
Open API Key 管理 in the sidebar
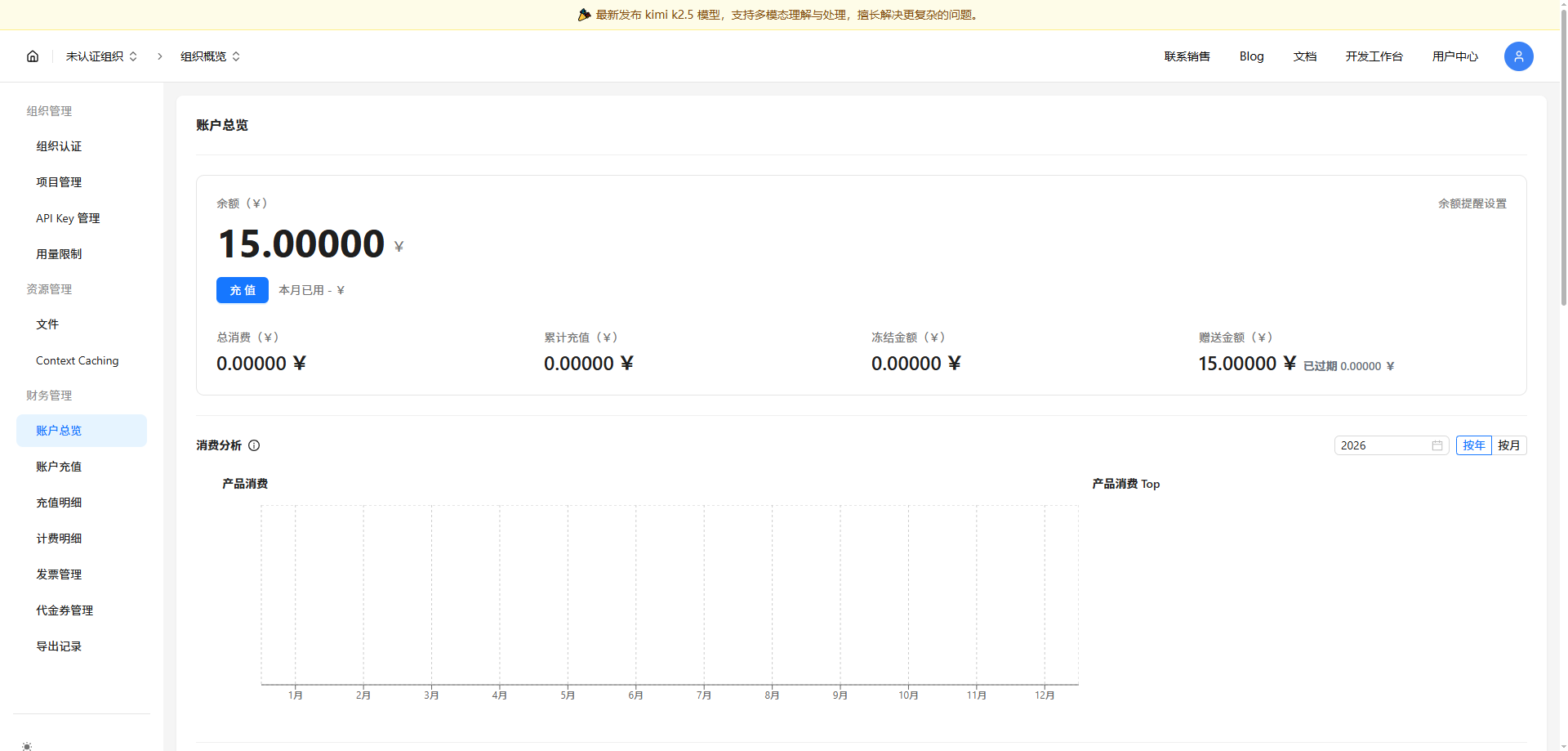coord(82,218)
